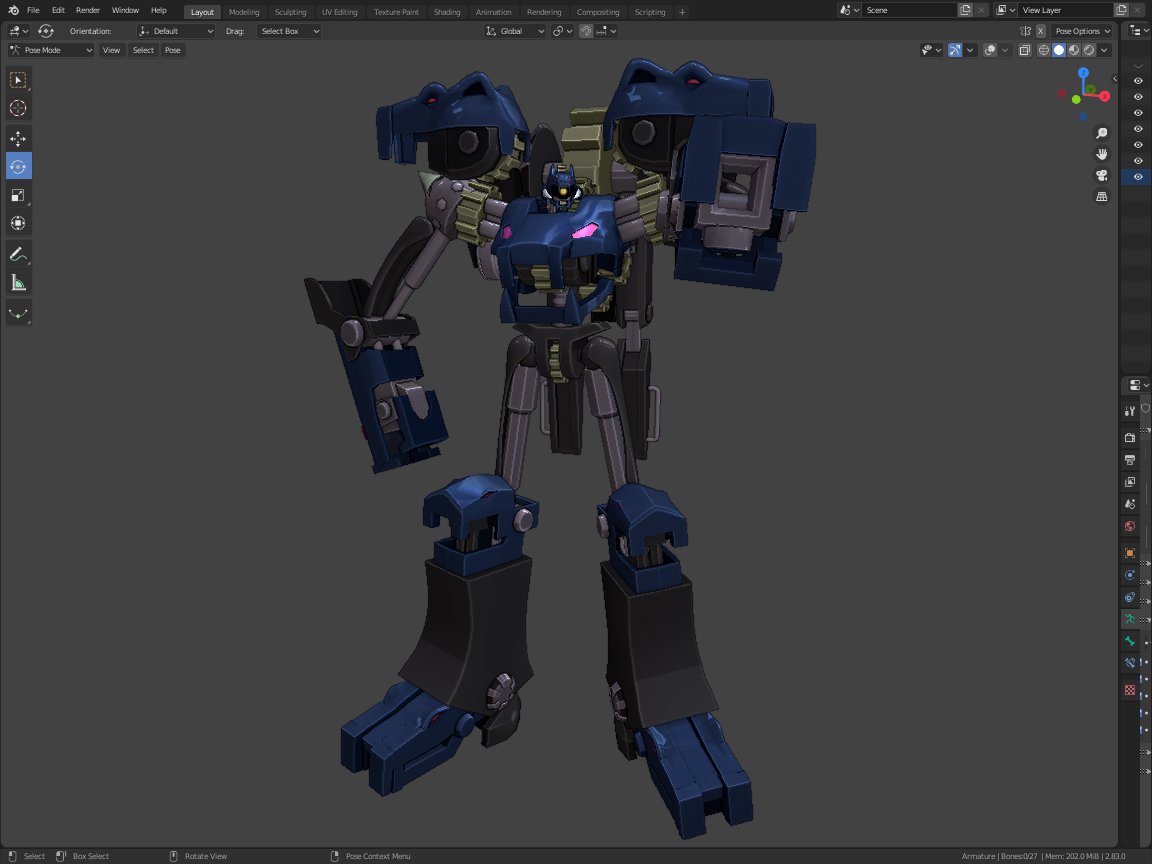Switch perspective/orthographic with grid gizmo
Image resolution: width=1152 pixels, height=864 pixels.
coord(1101,197)
